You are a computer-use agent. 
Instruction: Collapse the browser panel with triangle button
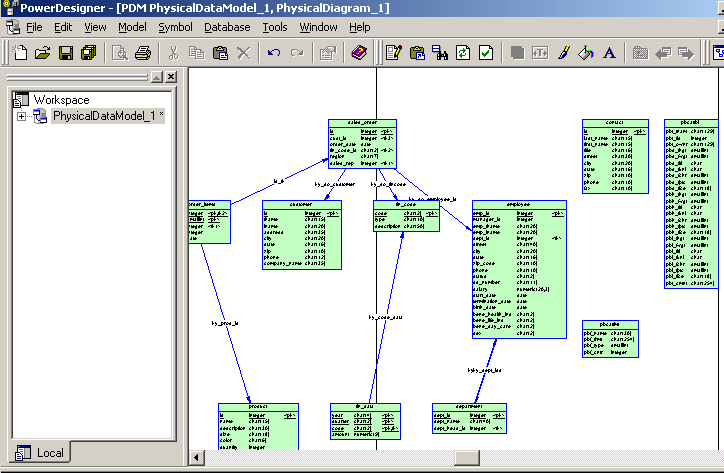click(x=156, y=77)
